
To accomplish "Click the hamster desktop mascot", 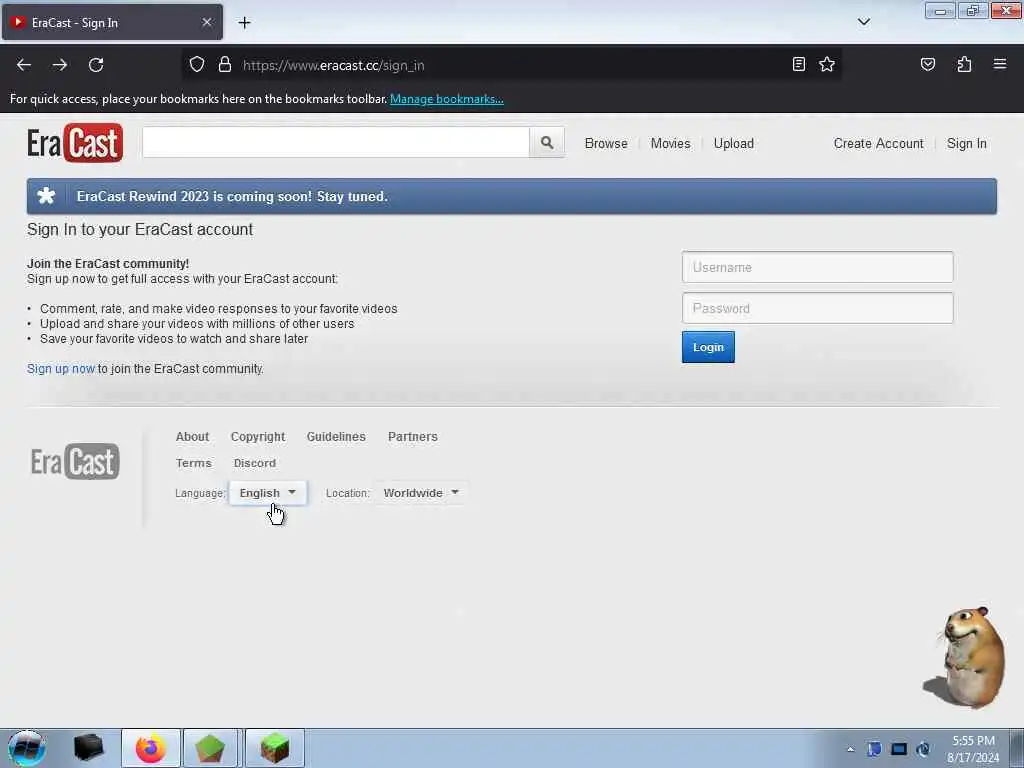I will (967, 658).
